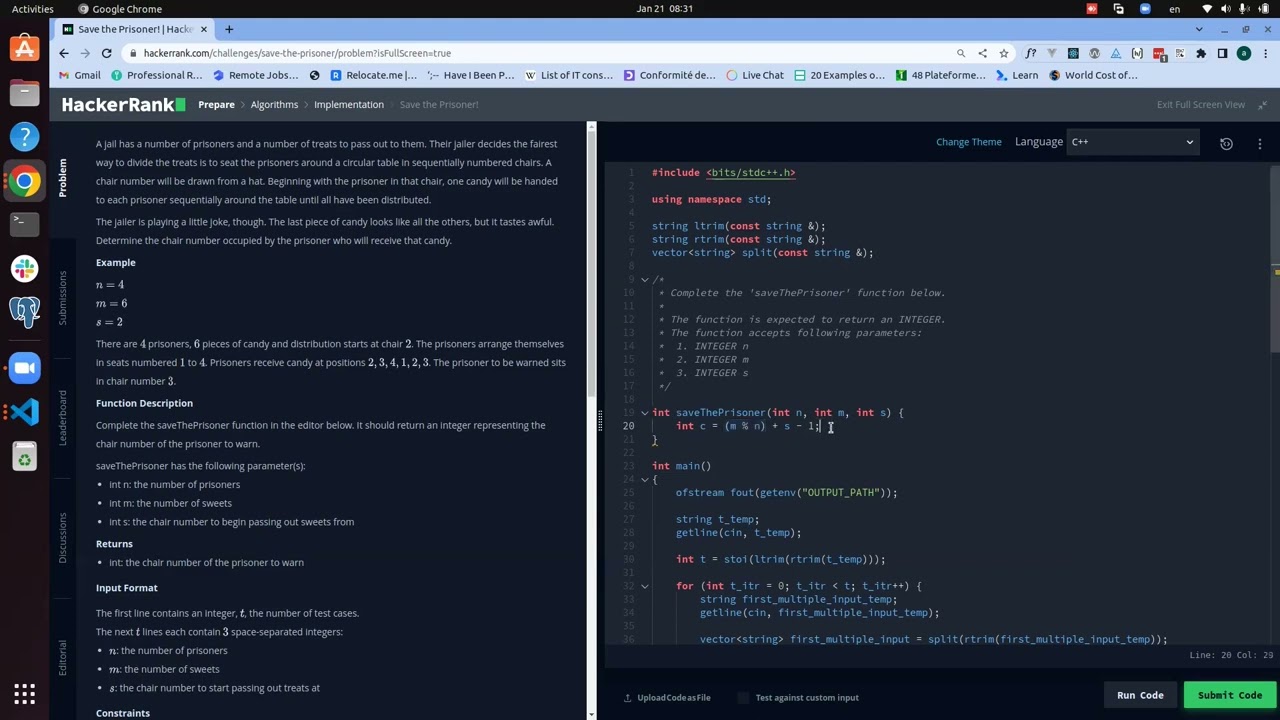Image resolution: width=1280 pixels, height=720 pixels.
Task: Open the blue triangle extension icon
Action: [x=1116, y=53]
